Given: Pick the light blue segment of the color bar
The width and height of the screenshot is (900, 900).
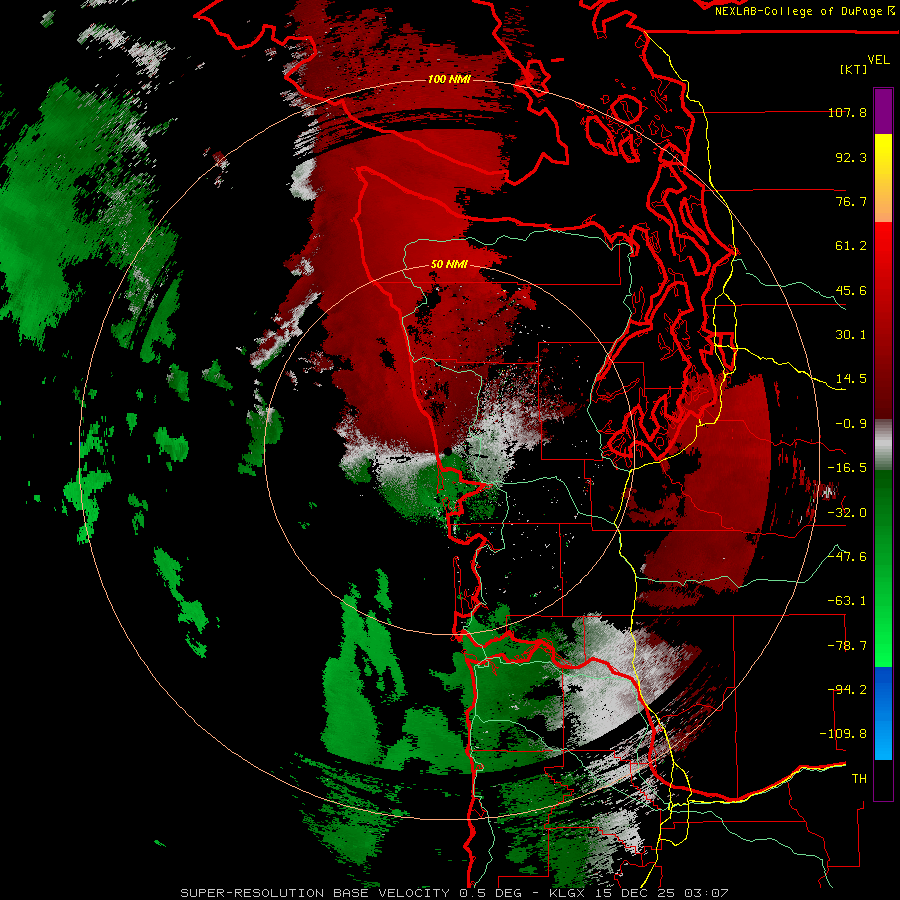Looking at the screenshot, I should pos(883,738).
